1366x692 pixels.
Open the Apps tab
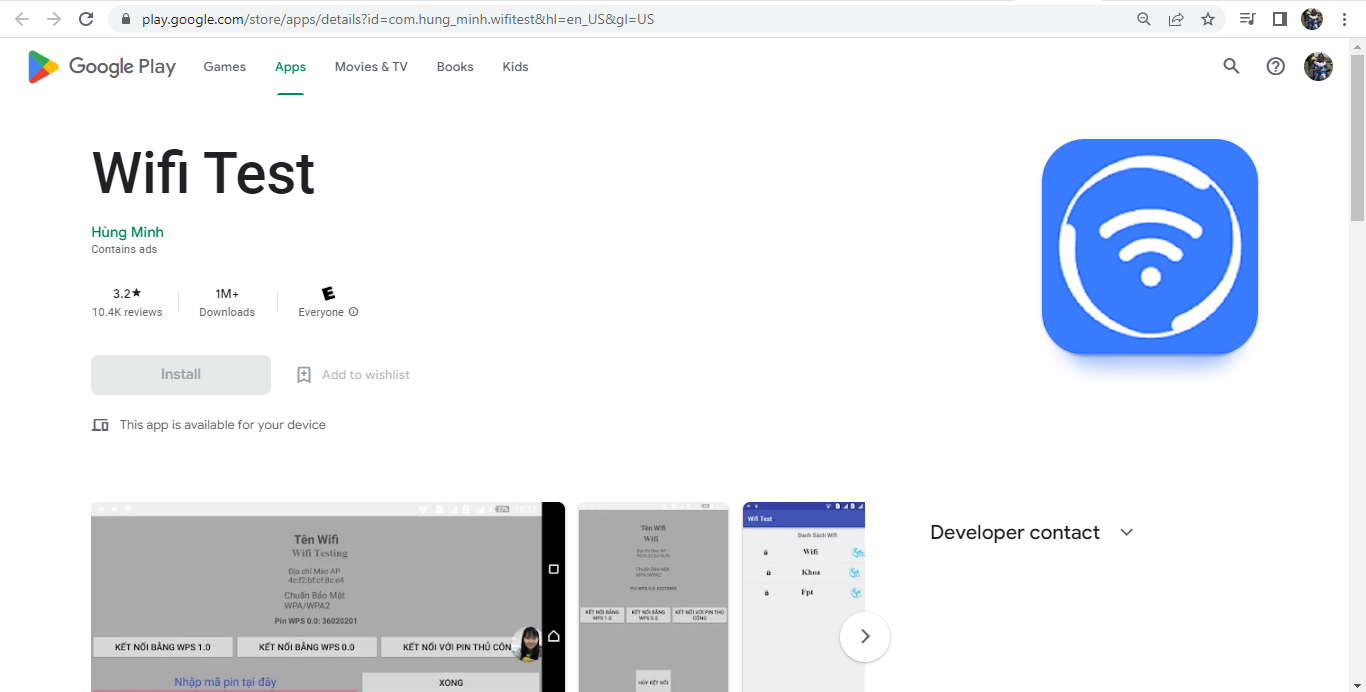click(290, 67)
